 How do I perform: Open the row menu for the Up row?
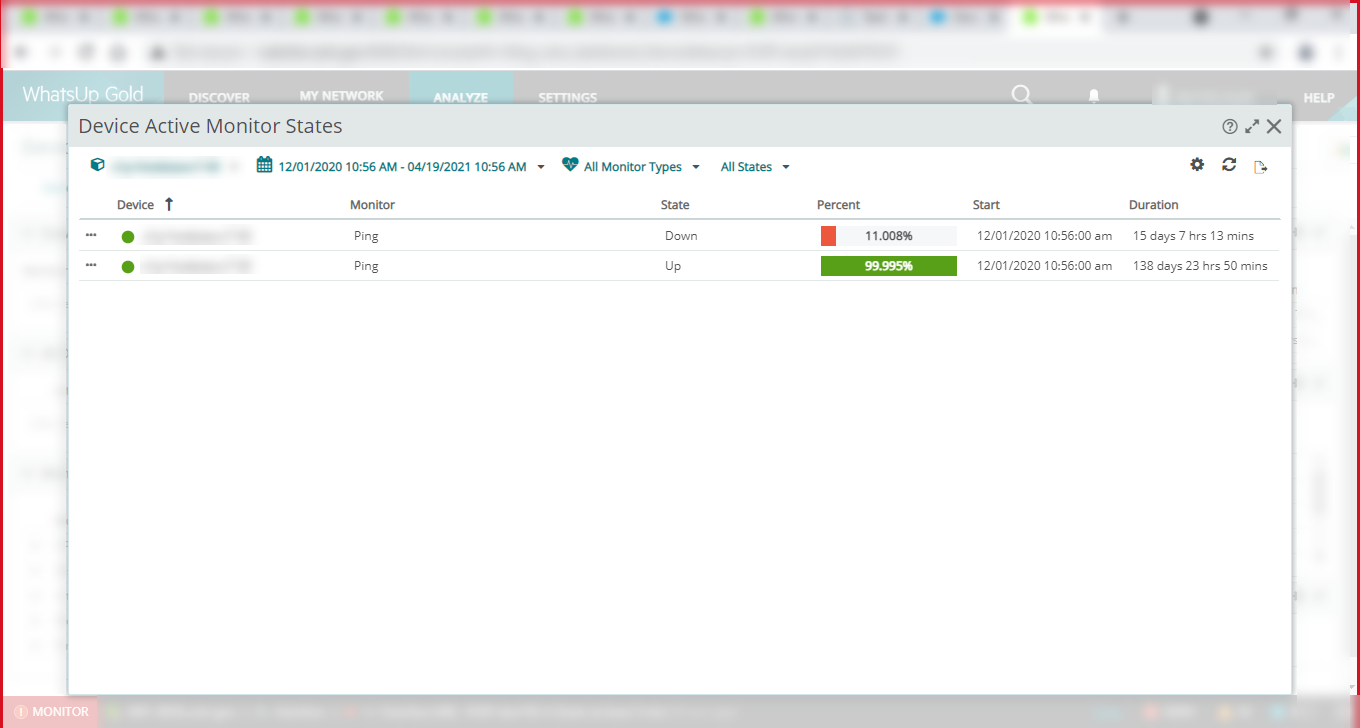(91, 265)
